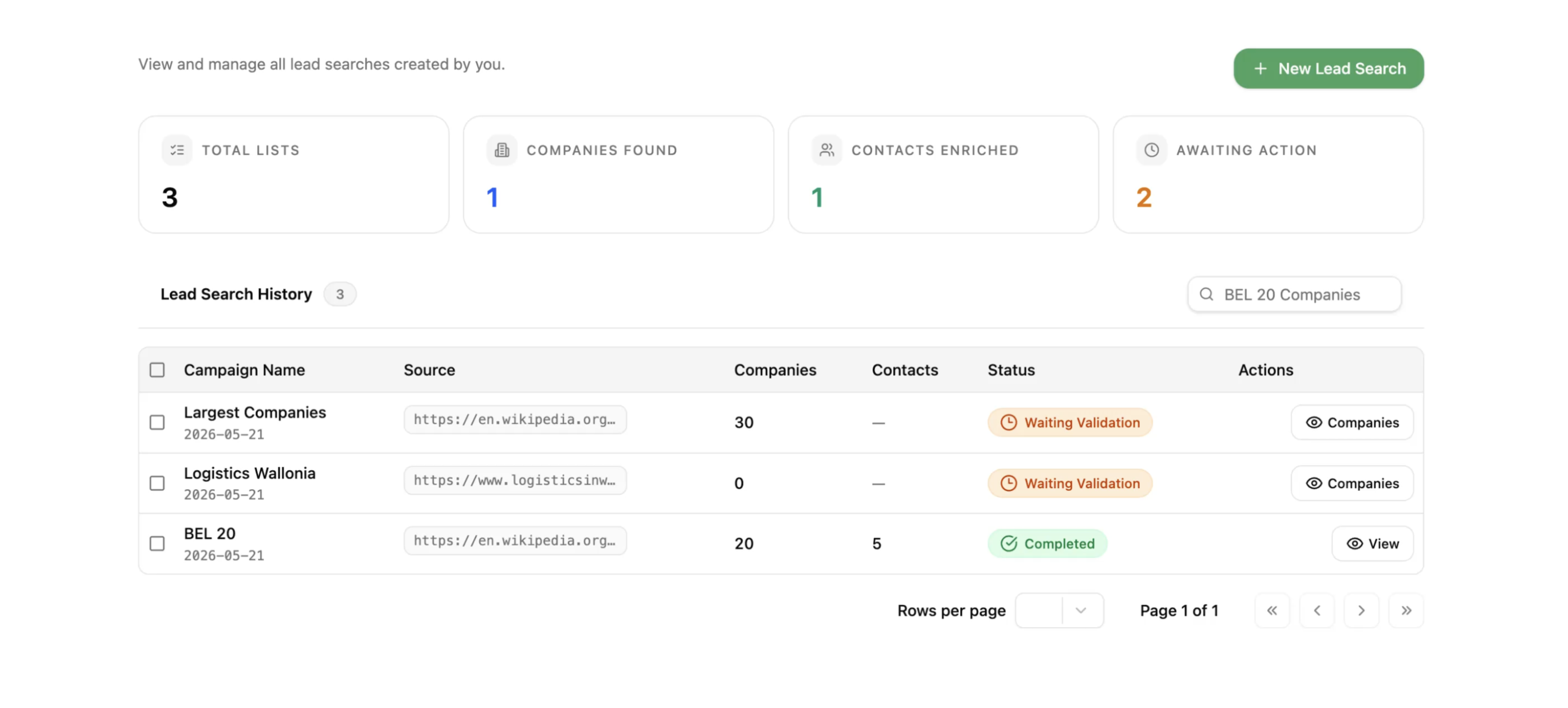This screenshot has height=708, width=1568.
Task: Click the Contacts column header
Action: (904, 370)
